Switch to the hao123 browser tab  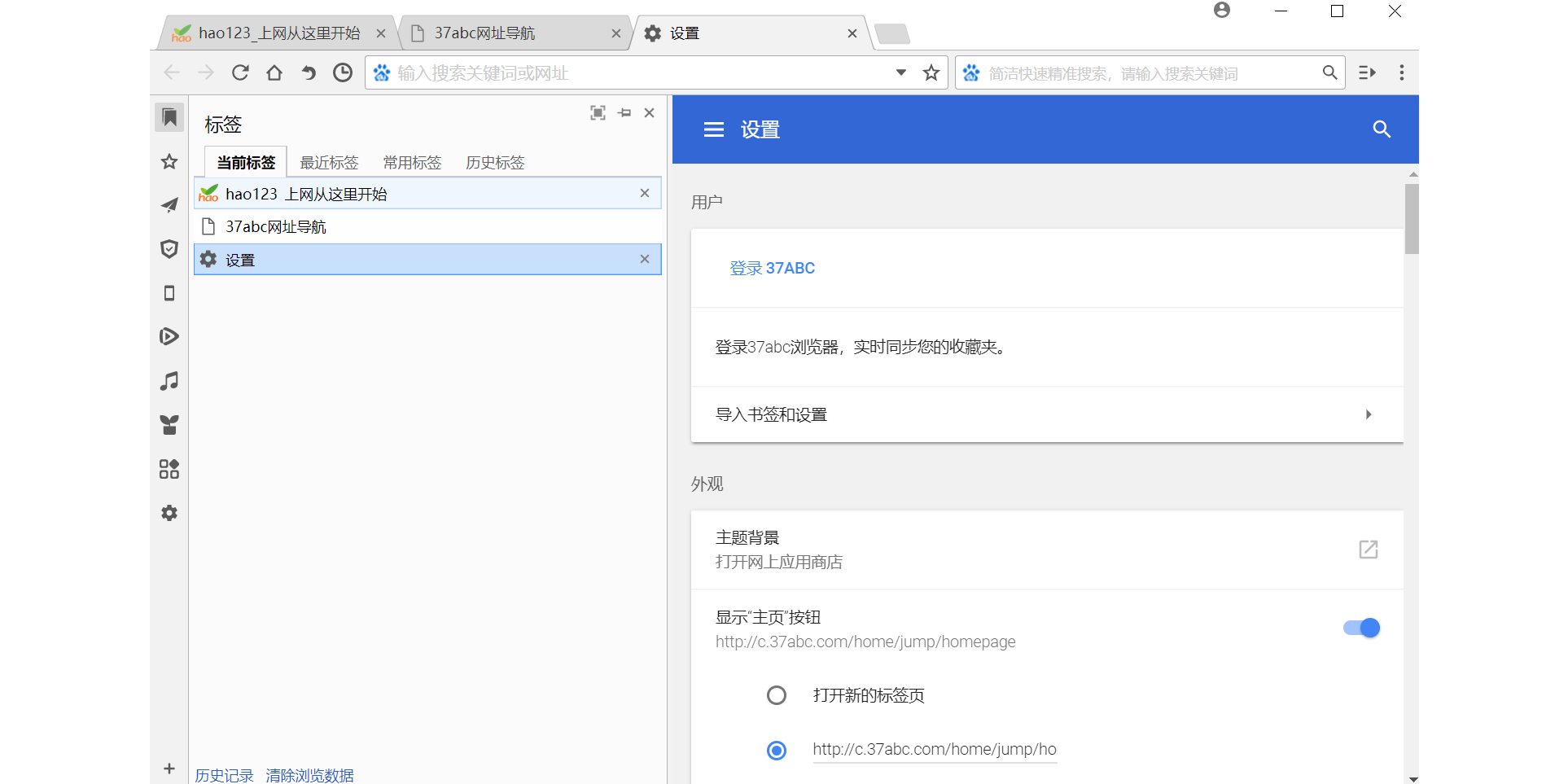pos(277,33)
